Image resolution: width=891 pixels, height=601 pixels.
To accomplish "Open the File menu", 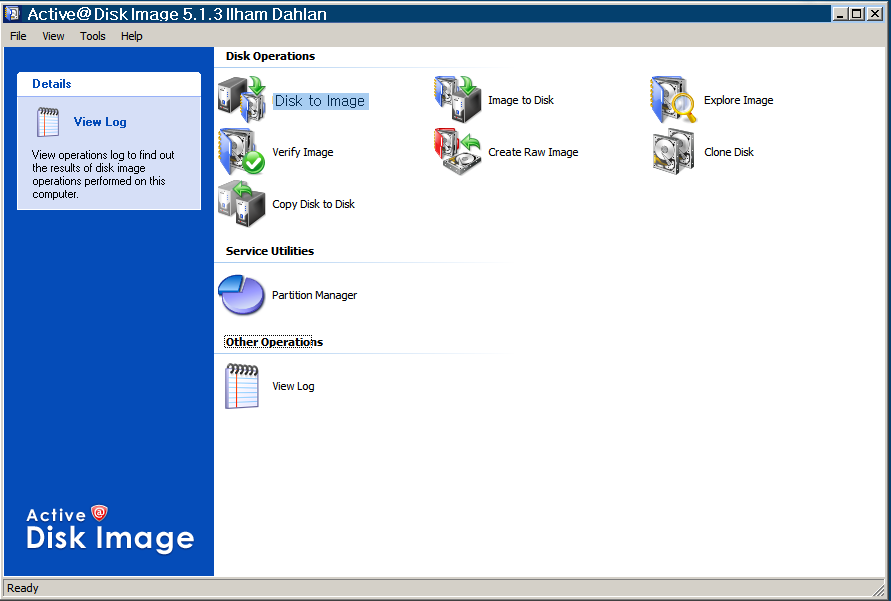I will tap(18, 36).
